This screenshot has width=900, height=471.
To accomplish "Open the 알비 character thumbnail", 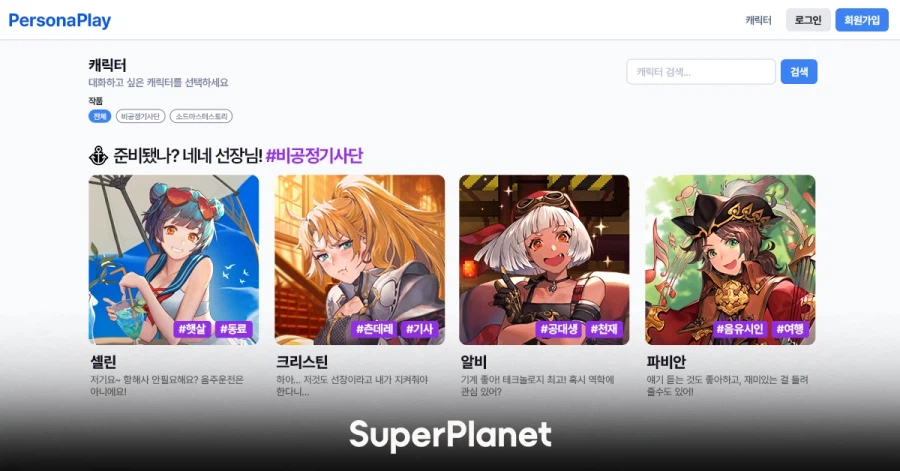I will (x=544, y=259).
